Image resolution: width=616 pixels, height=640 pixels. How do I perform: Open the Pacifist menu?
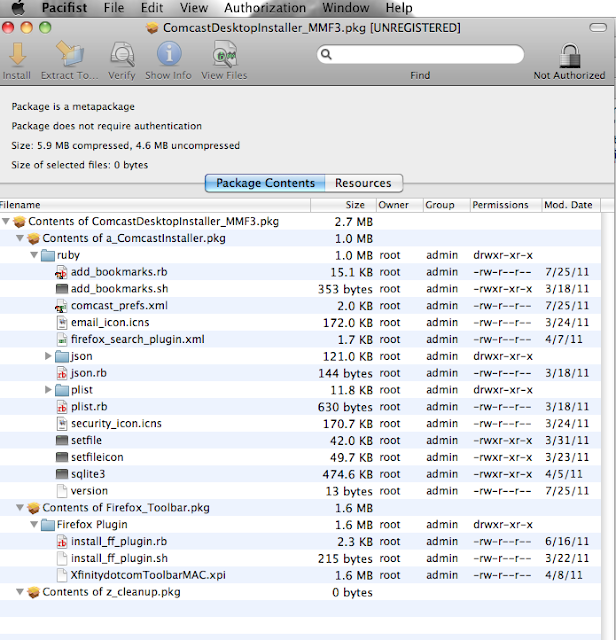[x=64, y=7]
